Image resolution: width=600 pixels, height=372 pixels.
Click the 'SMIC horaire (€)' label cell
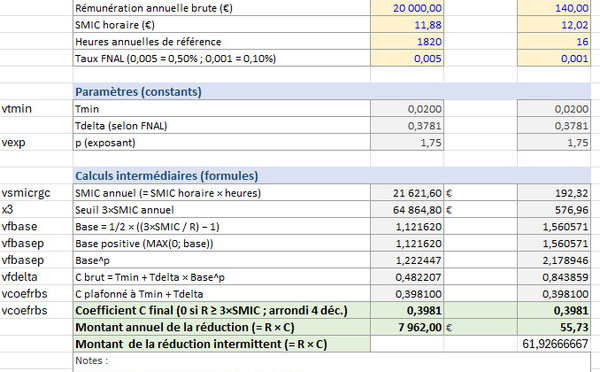(222, 24)
